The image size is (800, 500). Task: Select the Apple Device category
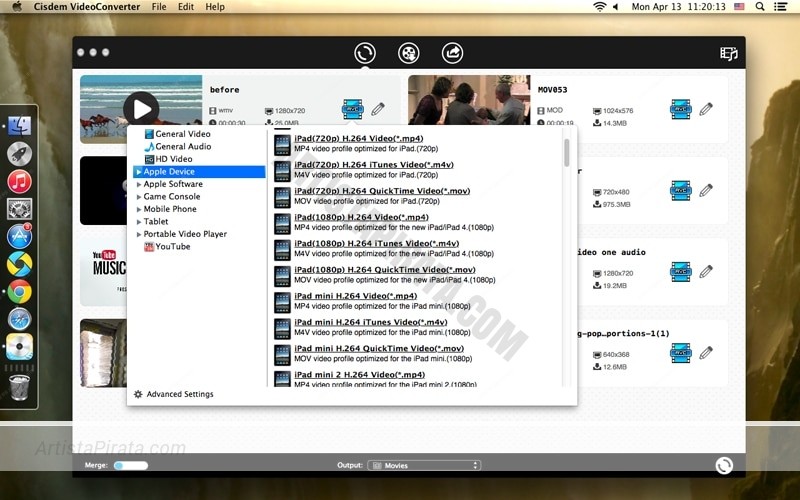click(199, 171)
